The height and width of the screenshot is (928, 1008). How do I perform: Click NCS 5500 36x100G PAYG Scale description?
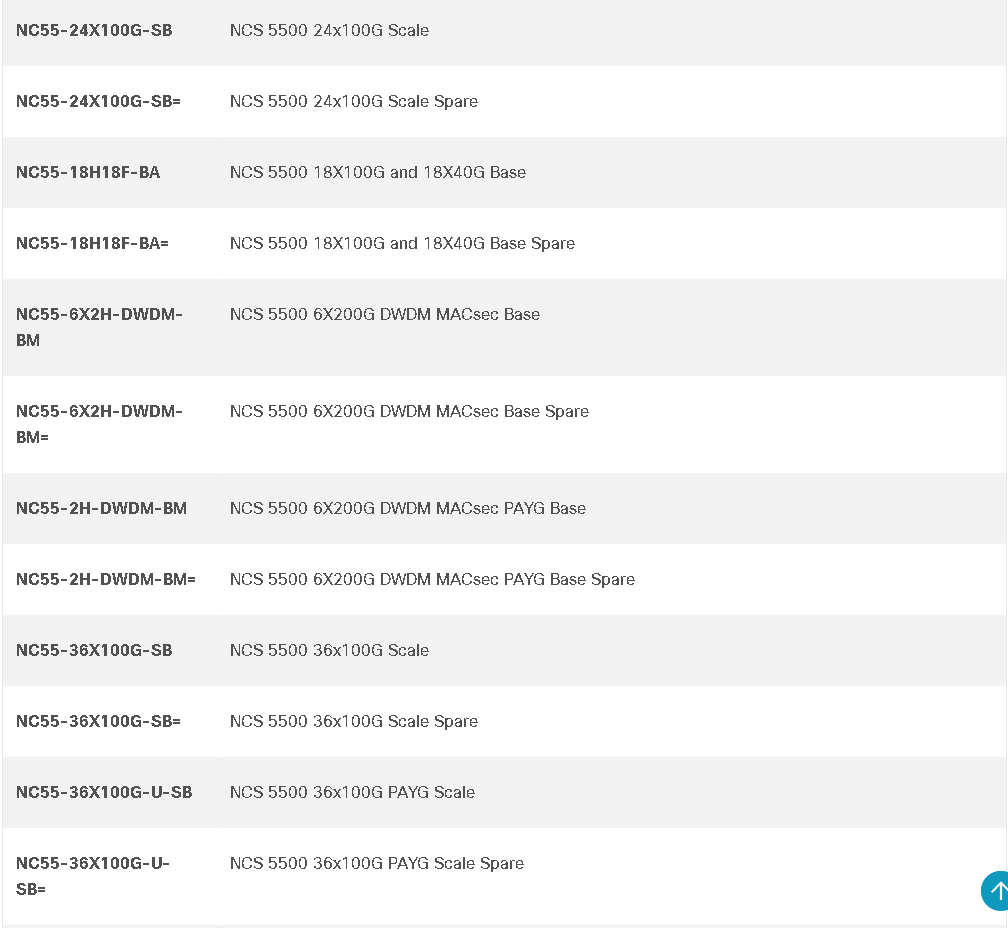(x=352, y=792)
